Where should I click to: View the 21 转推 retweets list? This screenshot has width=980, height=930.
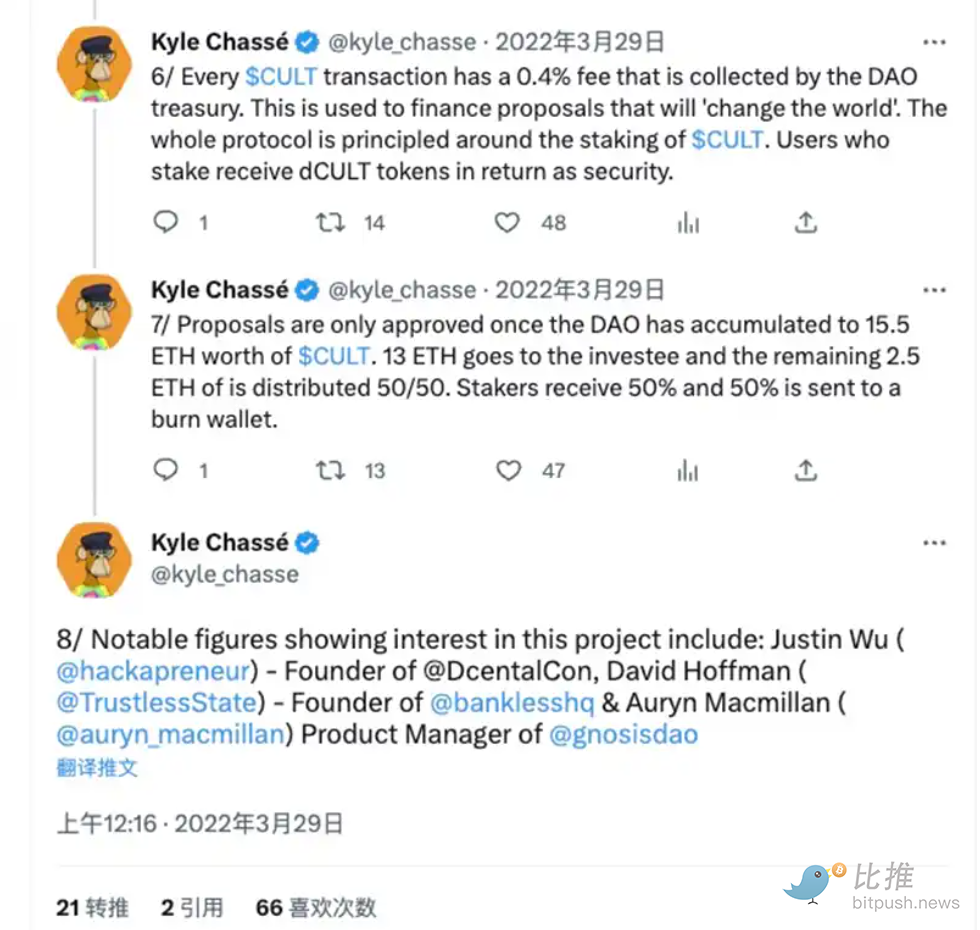tap(93, 907)
